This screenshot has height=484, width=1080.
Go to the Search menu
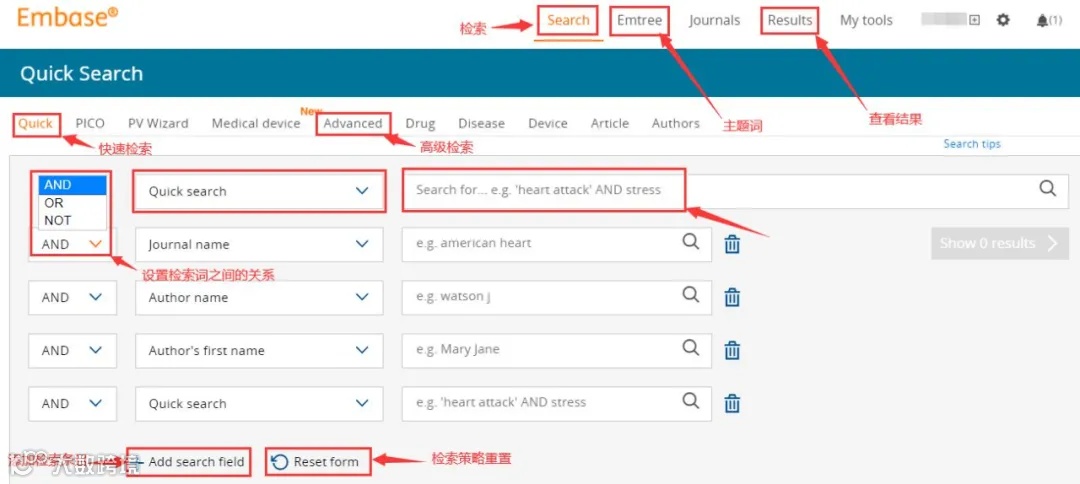(x=568, y=20)
